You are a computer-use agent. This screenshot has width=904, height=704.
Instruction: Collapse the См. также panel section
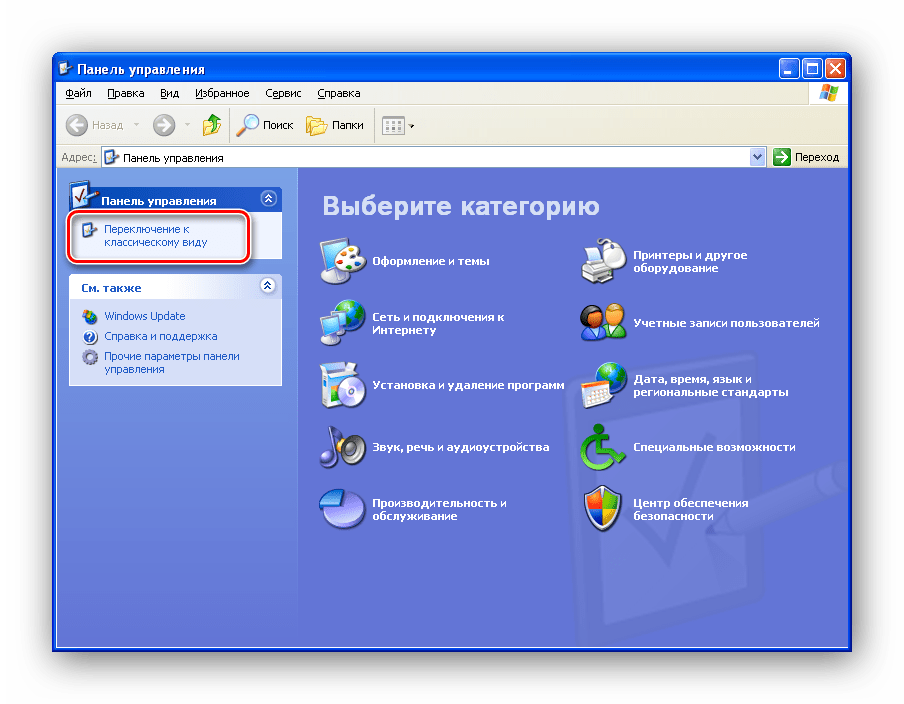pyautogui.click(x=267, y=286)
